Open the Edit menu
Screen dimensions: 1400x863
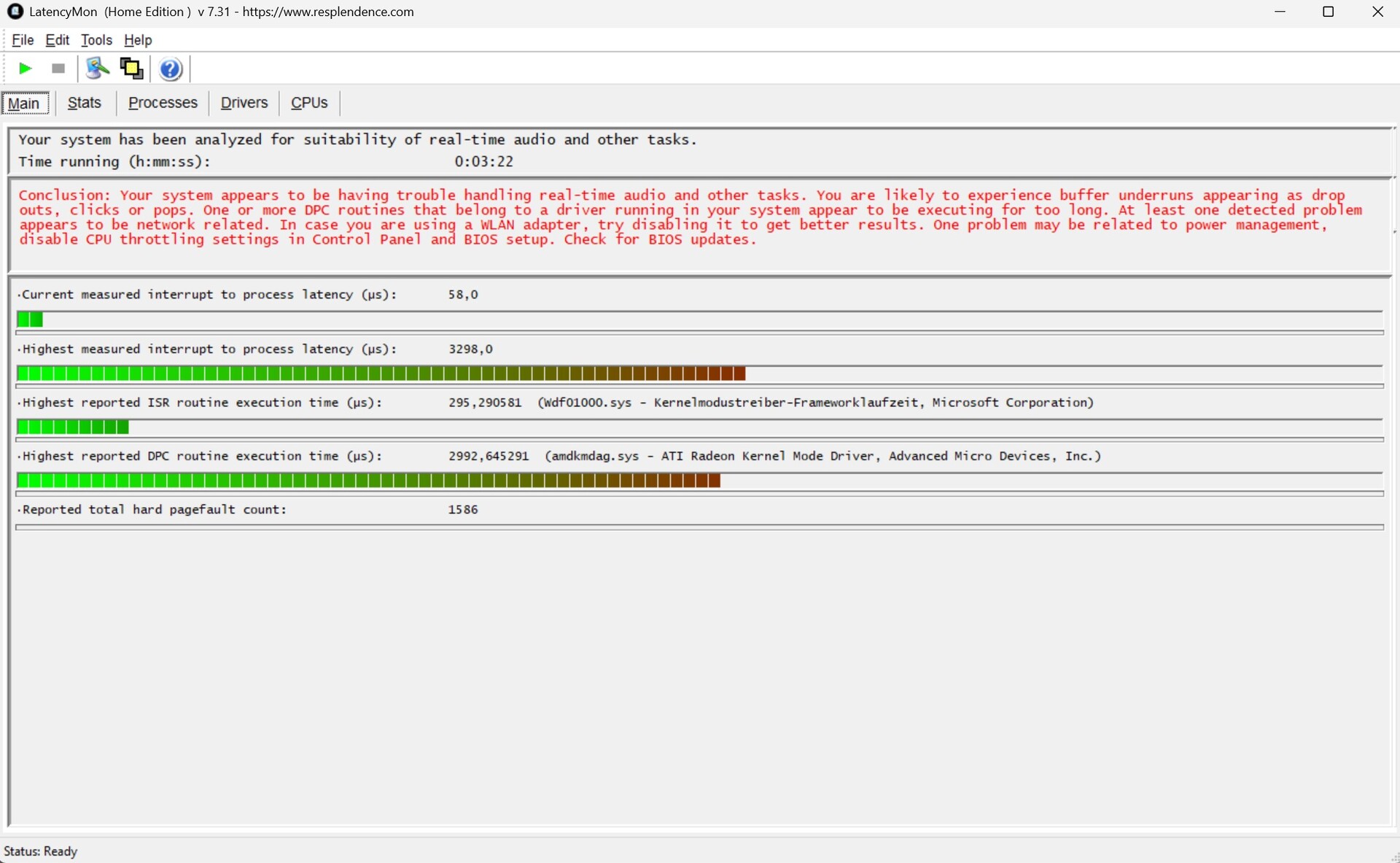click(x=57, y=40)
